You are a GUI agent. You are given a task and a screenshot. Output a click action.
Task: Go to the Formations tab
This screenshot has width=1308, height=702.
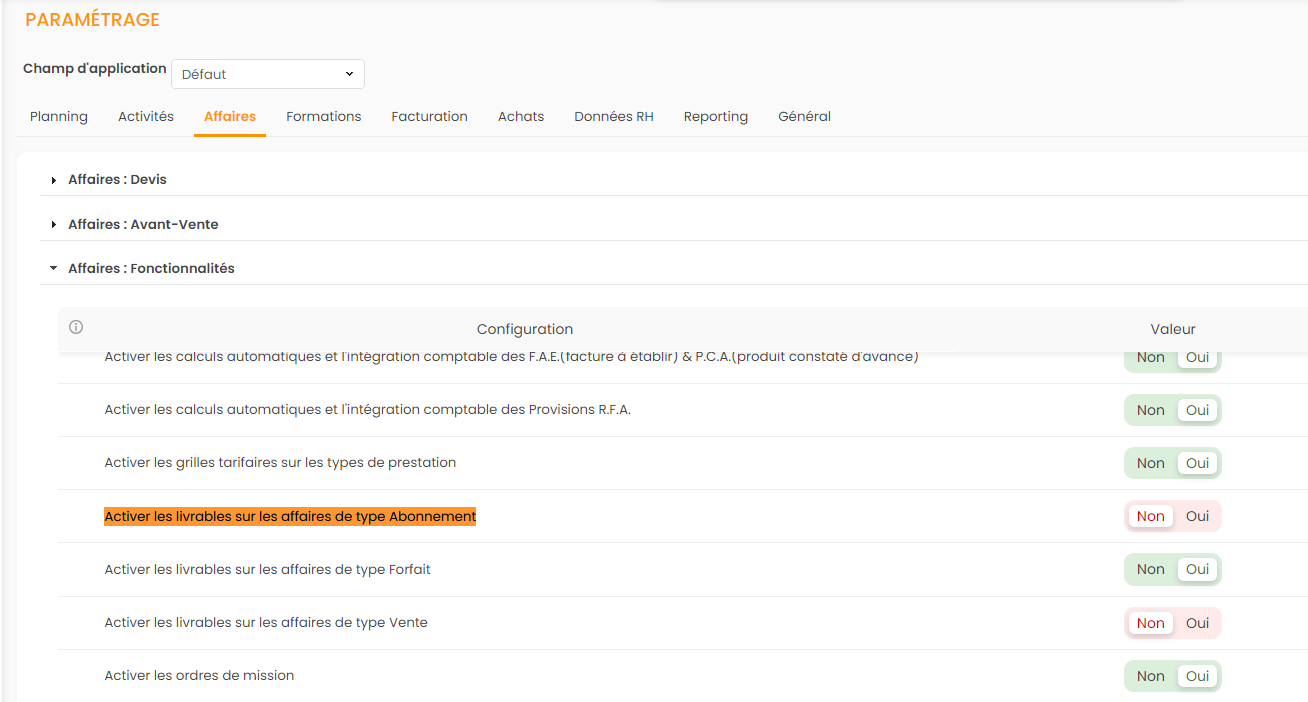(323, 117)
